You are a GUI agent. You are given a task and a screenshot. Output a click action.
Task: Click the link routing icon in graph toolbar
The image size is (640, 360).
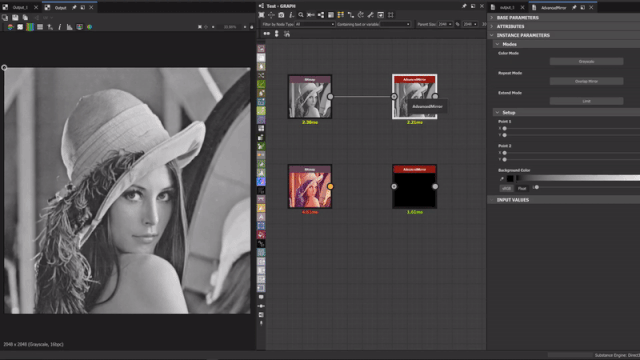click(x=351, y=15)
